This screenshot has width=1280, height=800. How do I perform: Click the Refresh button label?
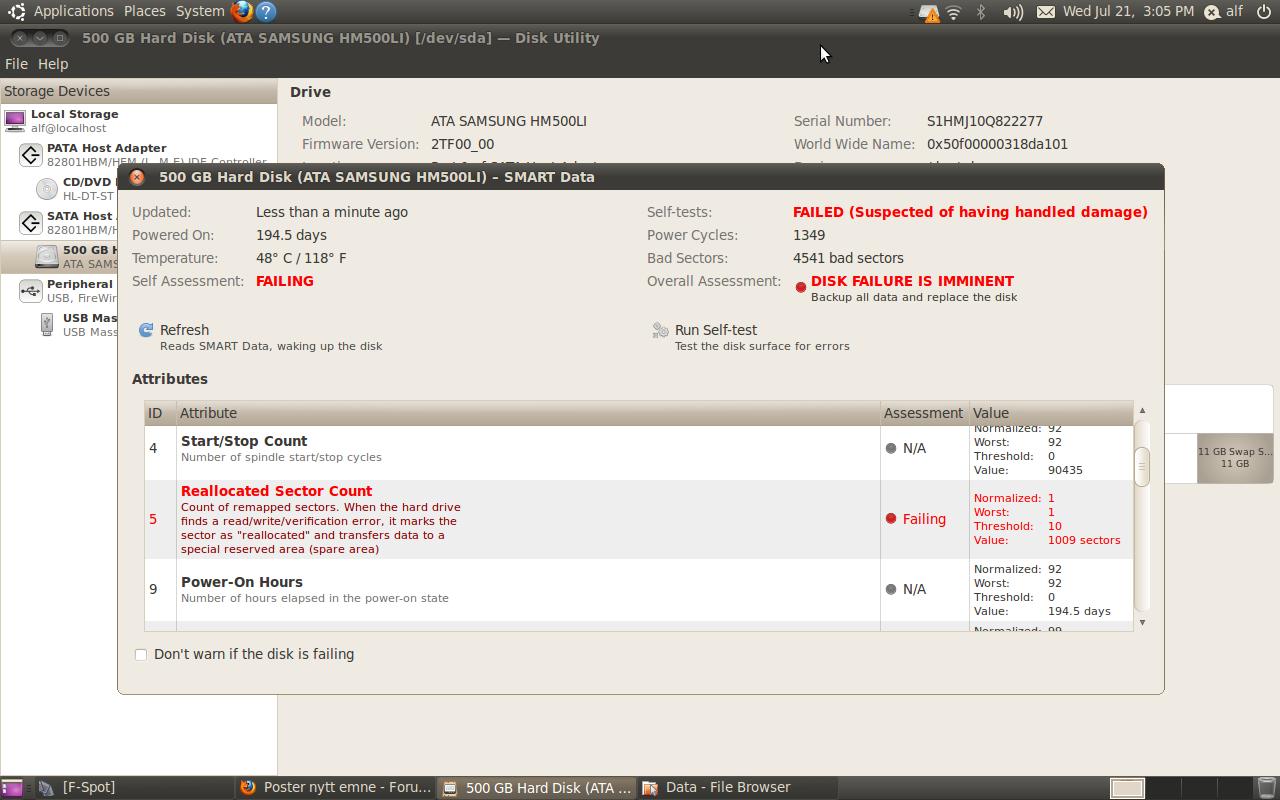[x=184, y=330]
